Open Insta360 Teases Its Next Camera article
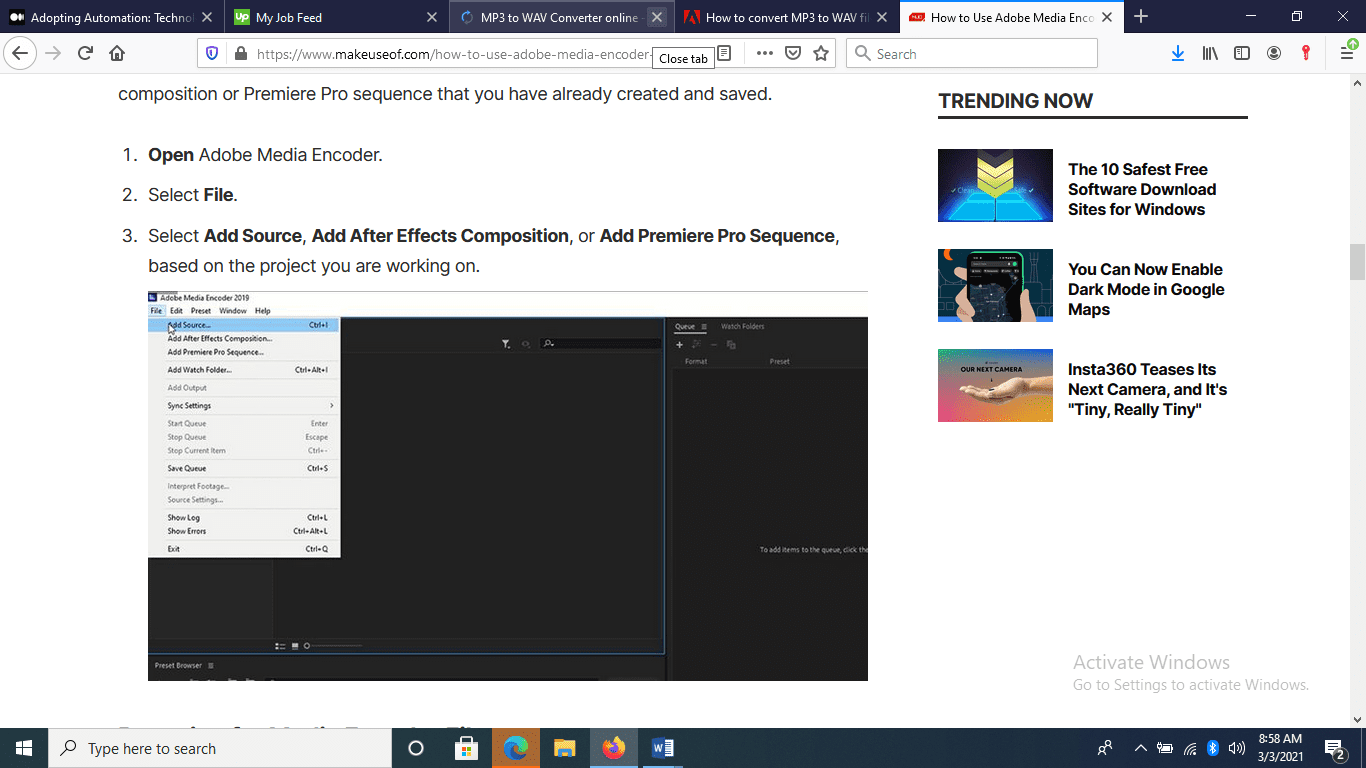1366x768 pixels. 1147,389
